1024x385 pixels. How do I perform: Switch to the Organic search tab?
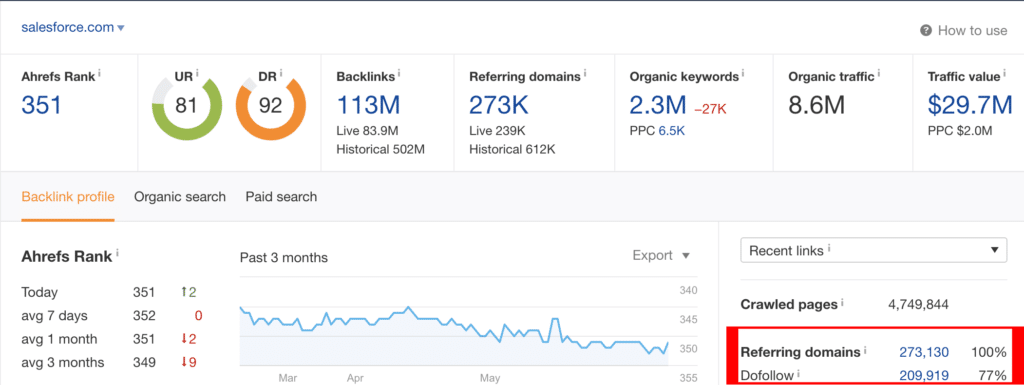(x=180, y=196)
